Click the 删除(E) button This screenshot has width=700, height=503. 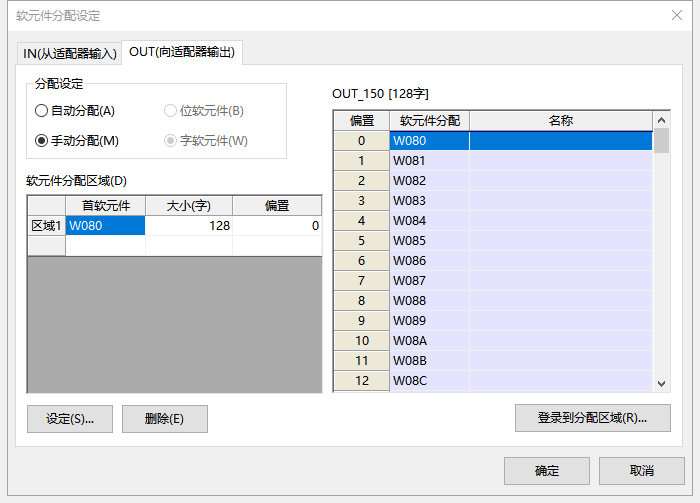(x=164, y=419)
